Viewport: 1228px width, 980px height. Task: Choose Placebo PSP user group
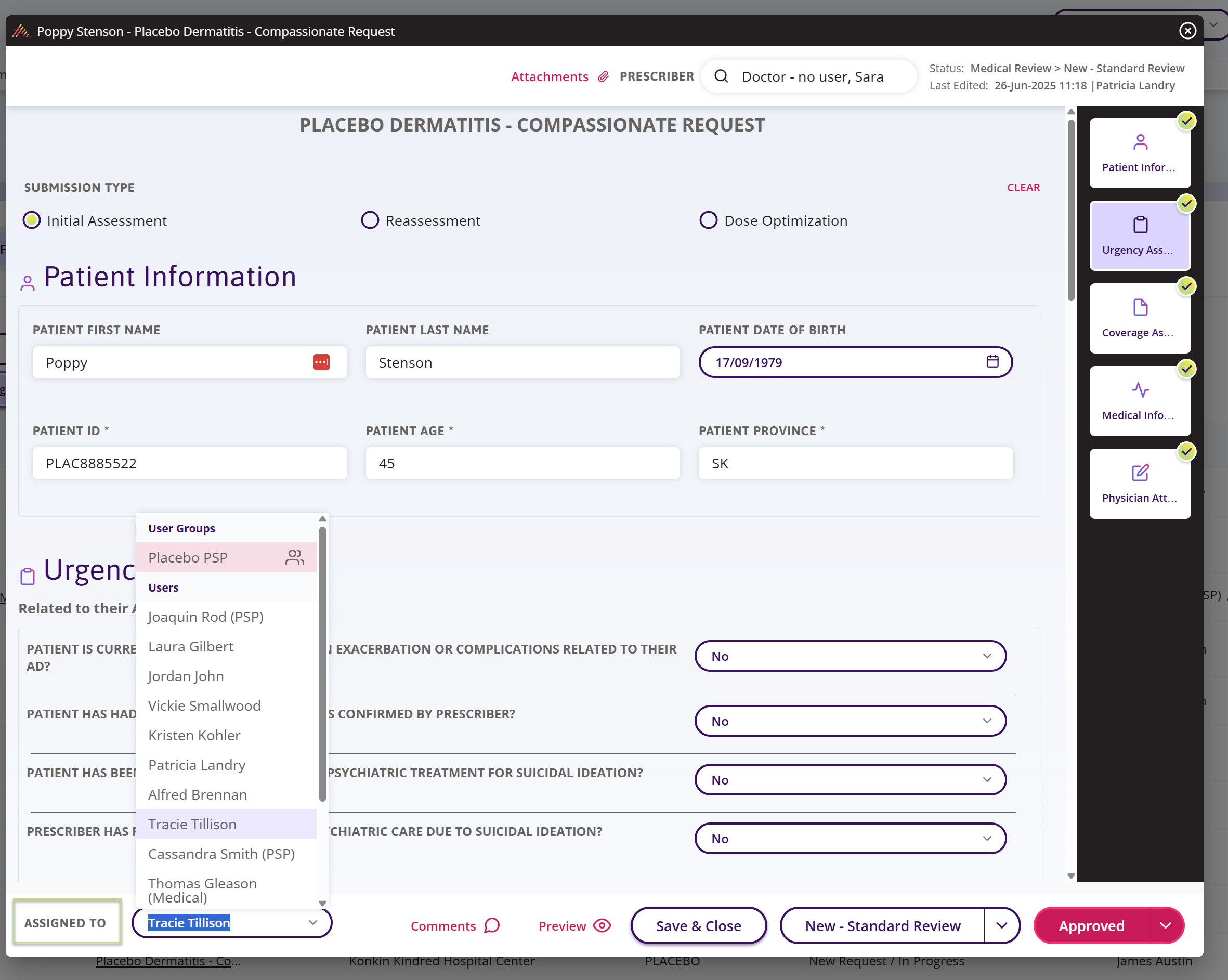(226, 557)
